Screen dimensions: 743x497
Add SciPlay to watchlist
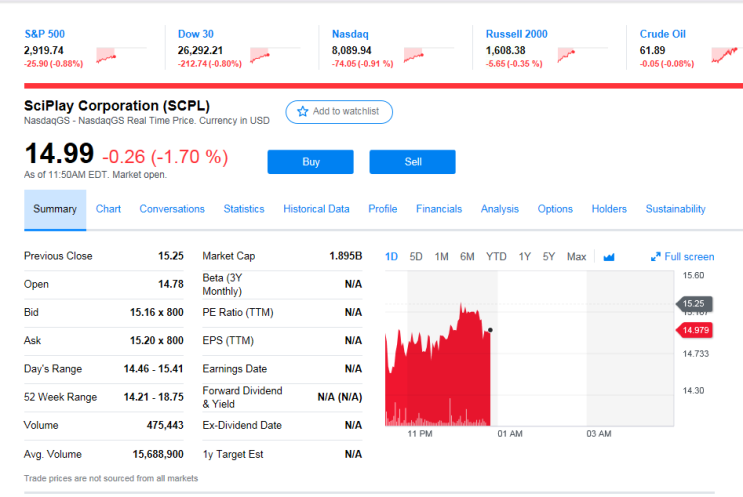pos(339,112)
